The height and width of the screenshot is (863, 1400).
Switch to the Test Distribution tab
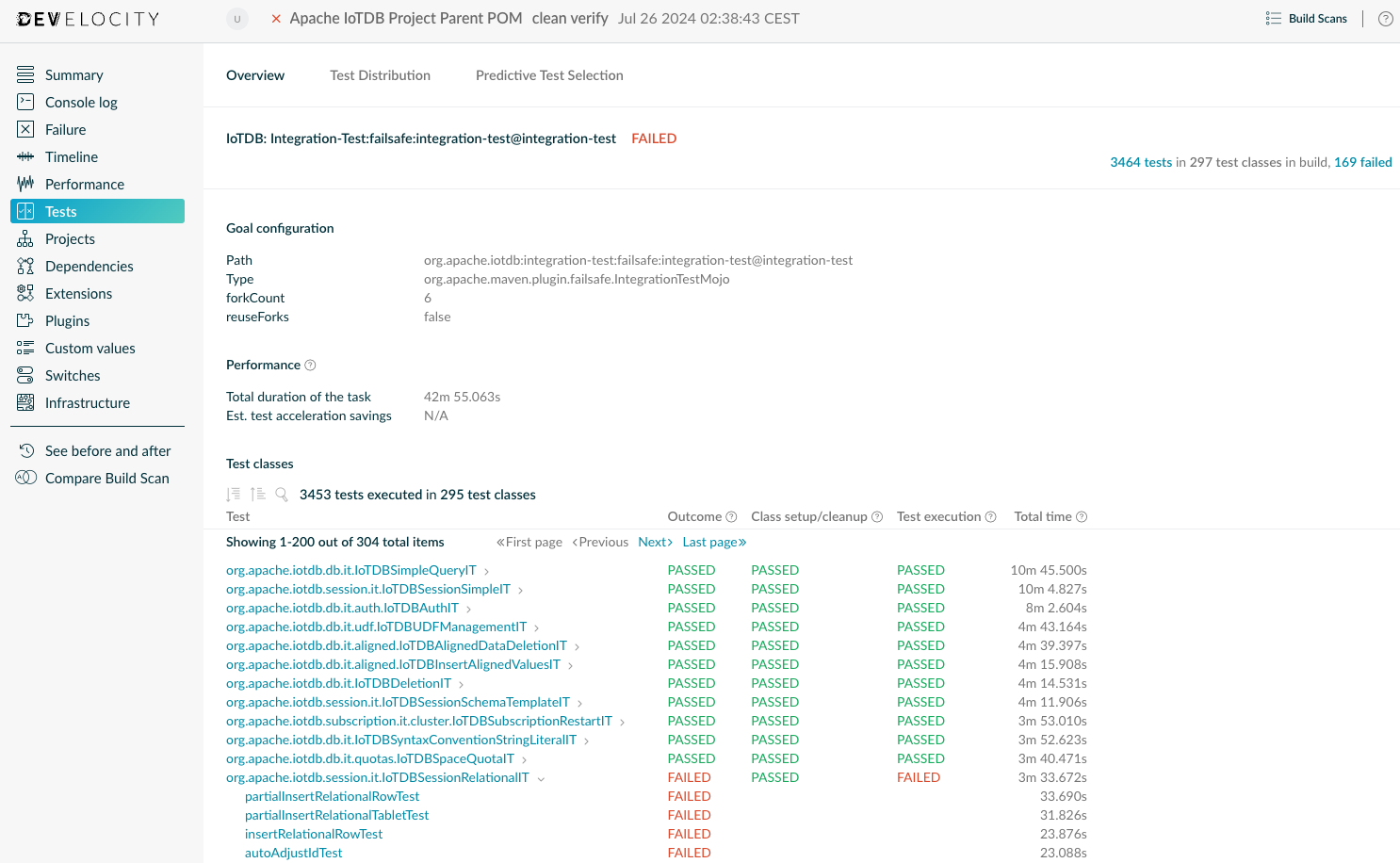pos(380,75)
